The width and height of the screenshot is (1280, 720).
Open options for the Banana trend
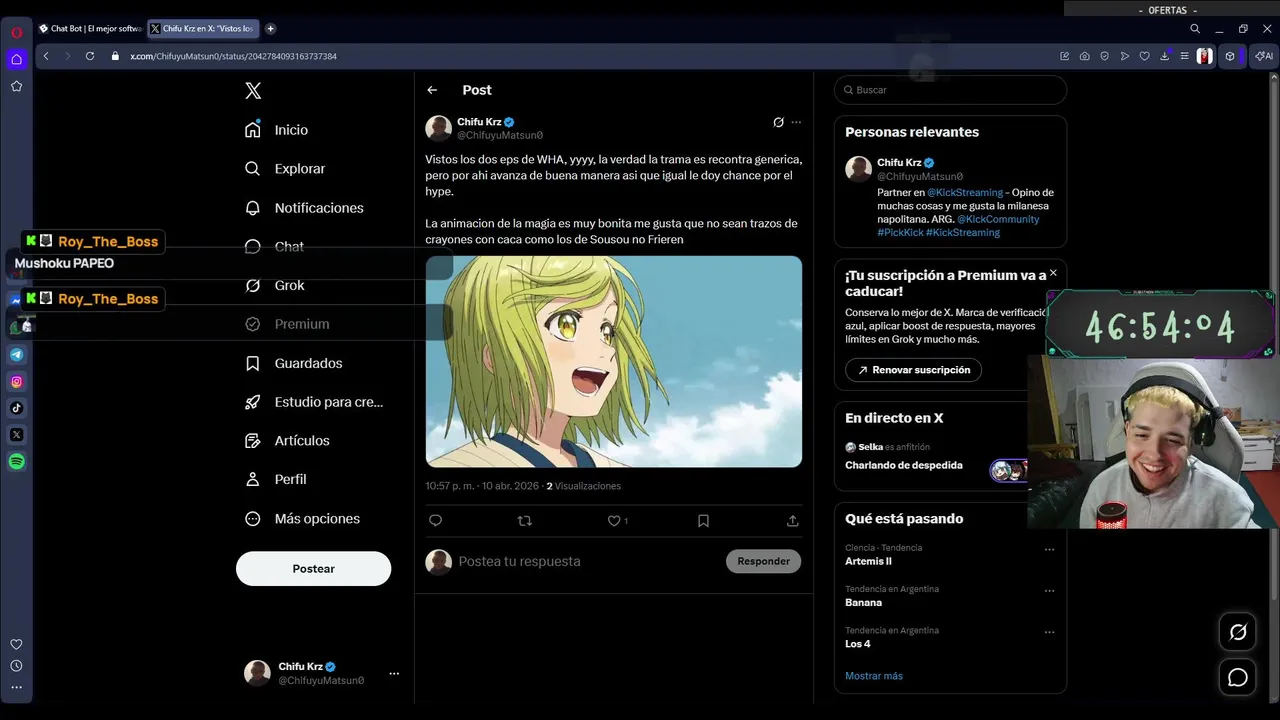(x=1049, y=591)
